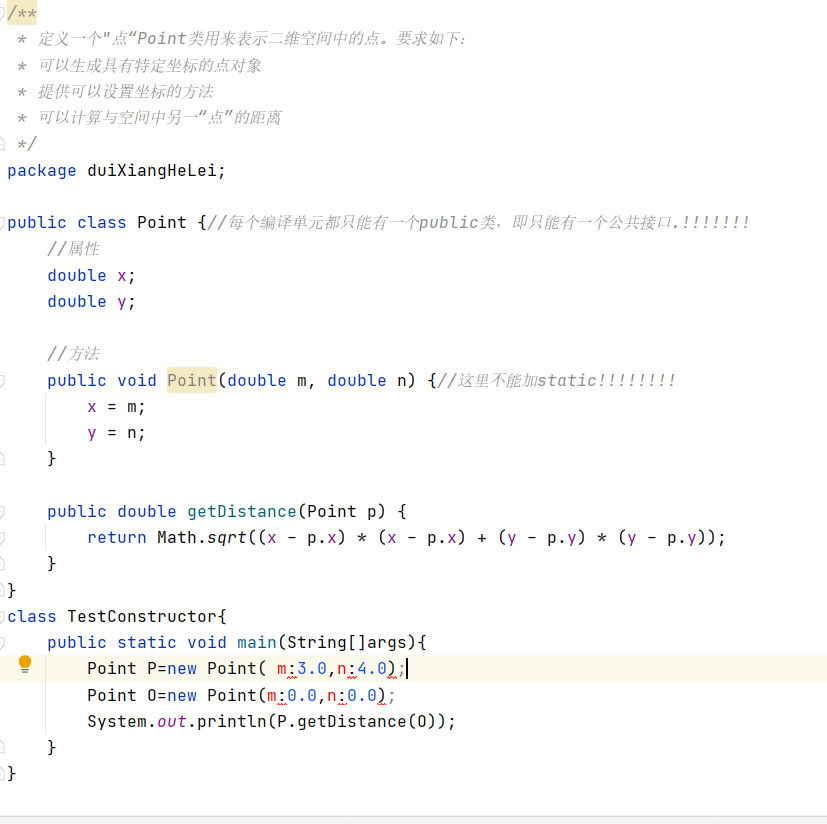The image size is (827, 824).
Task: Click the "println" method call
Action: 232,721
